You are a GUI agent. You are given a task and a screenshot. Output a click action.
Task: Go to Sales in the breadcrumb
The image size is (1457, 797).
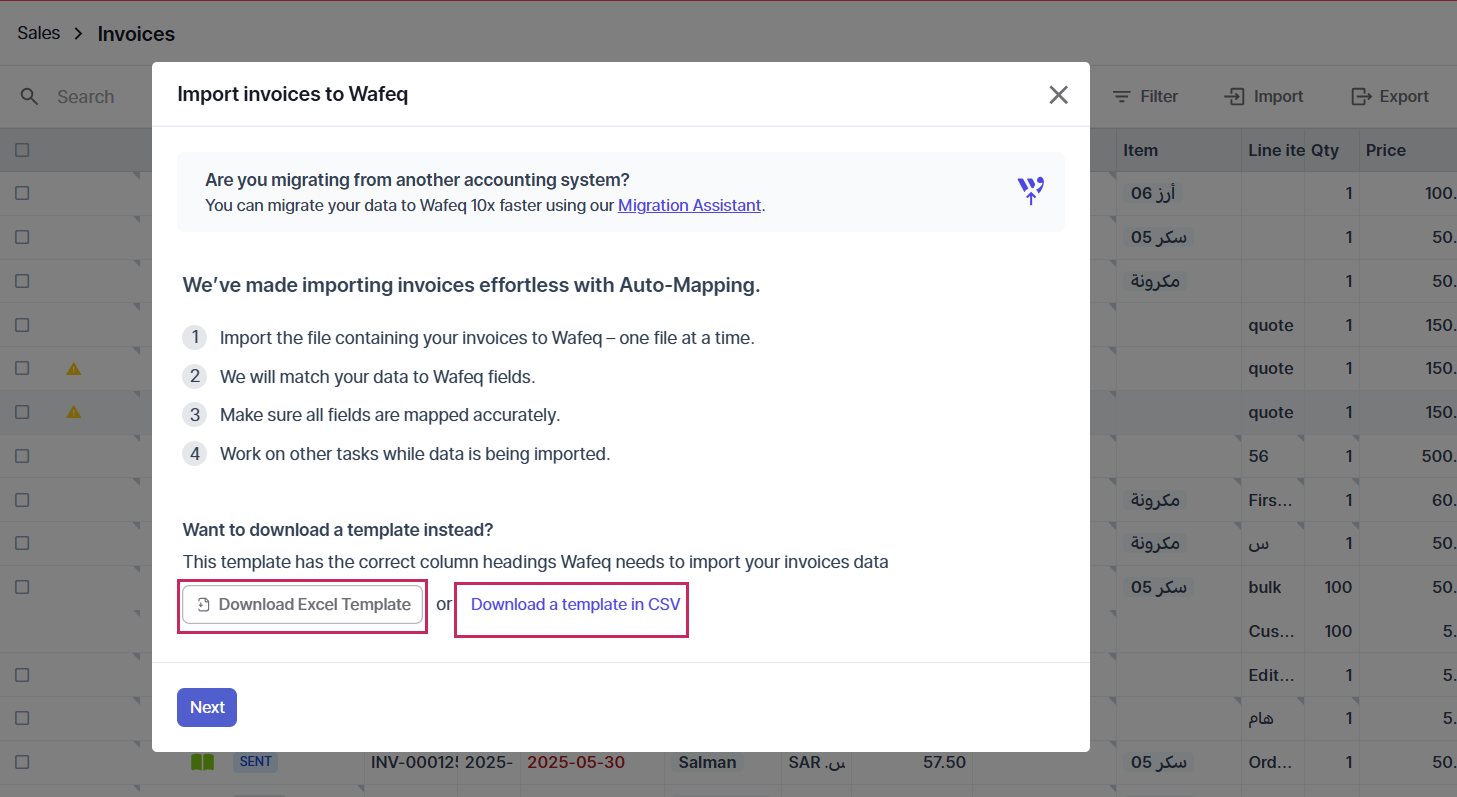[38, 34]
